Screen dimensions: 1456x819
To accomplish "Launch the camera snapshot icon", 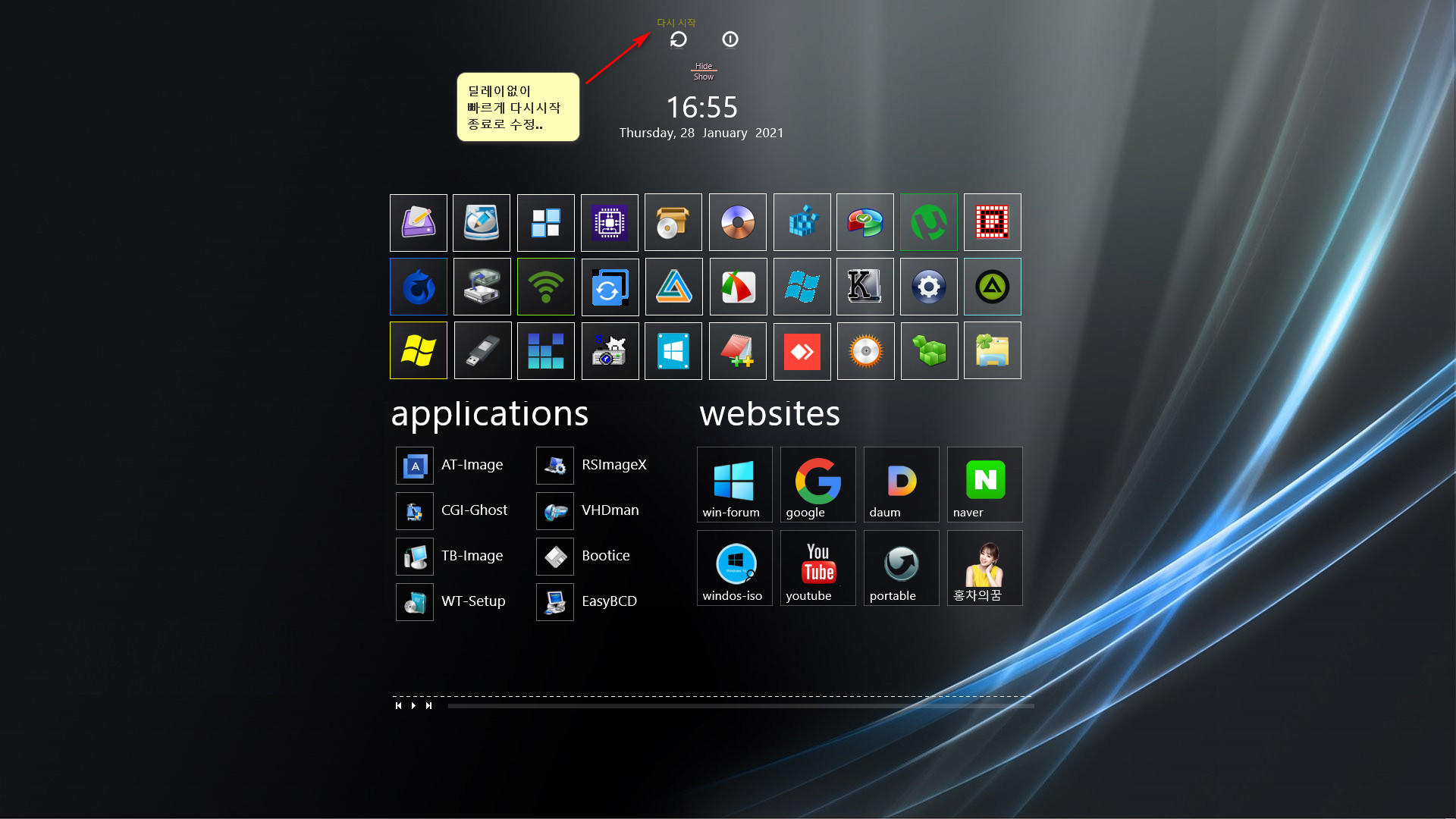I will click(610, 350).
